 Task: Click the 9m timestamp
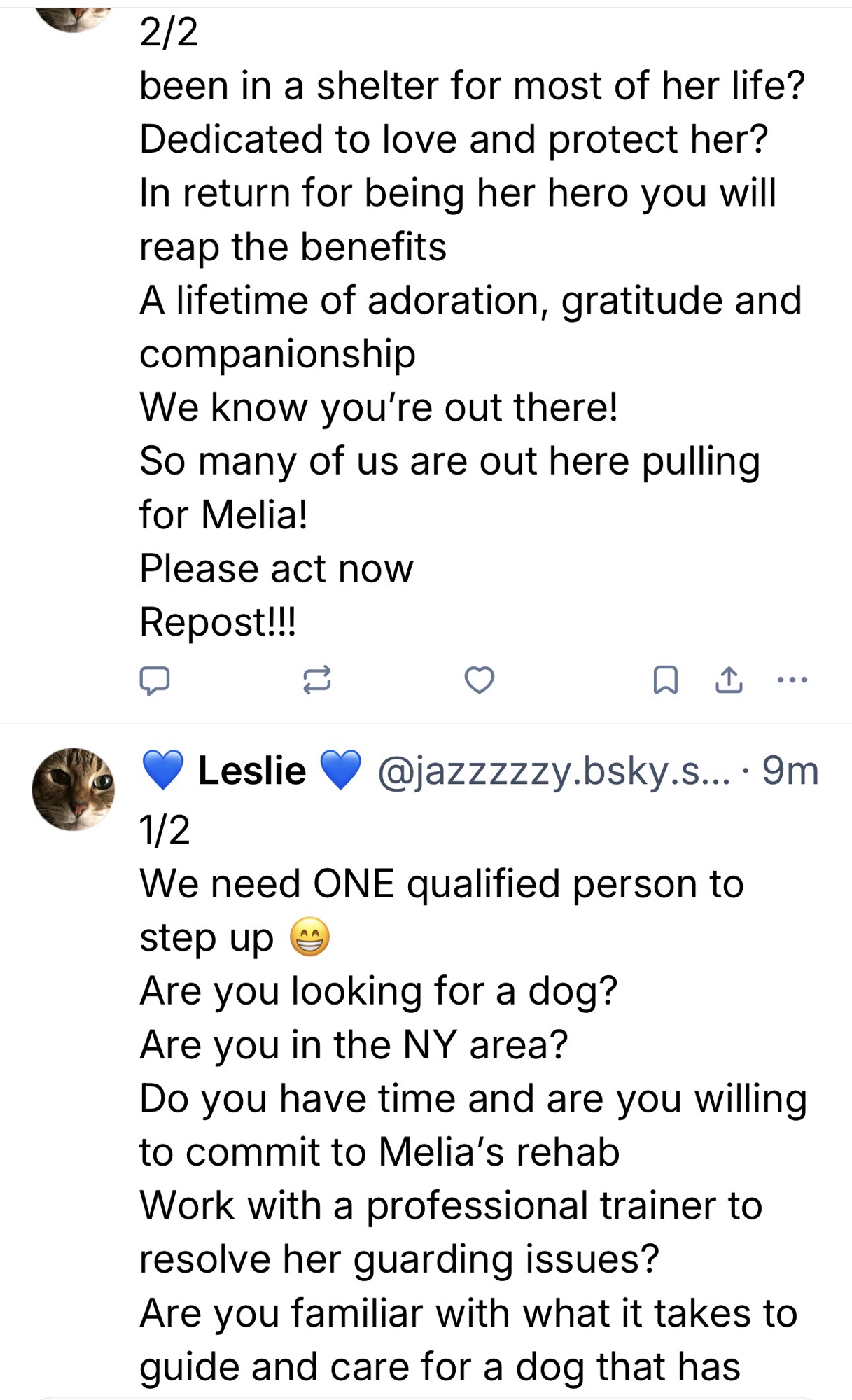(790, 771)
